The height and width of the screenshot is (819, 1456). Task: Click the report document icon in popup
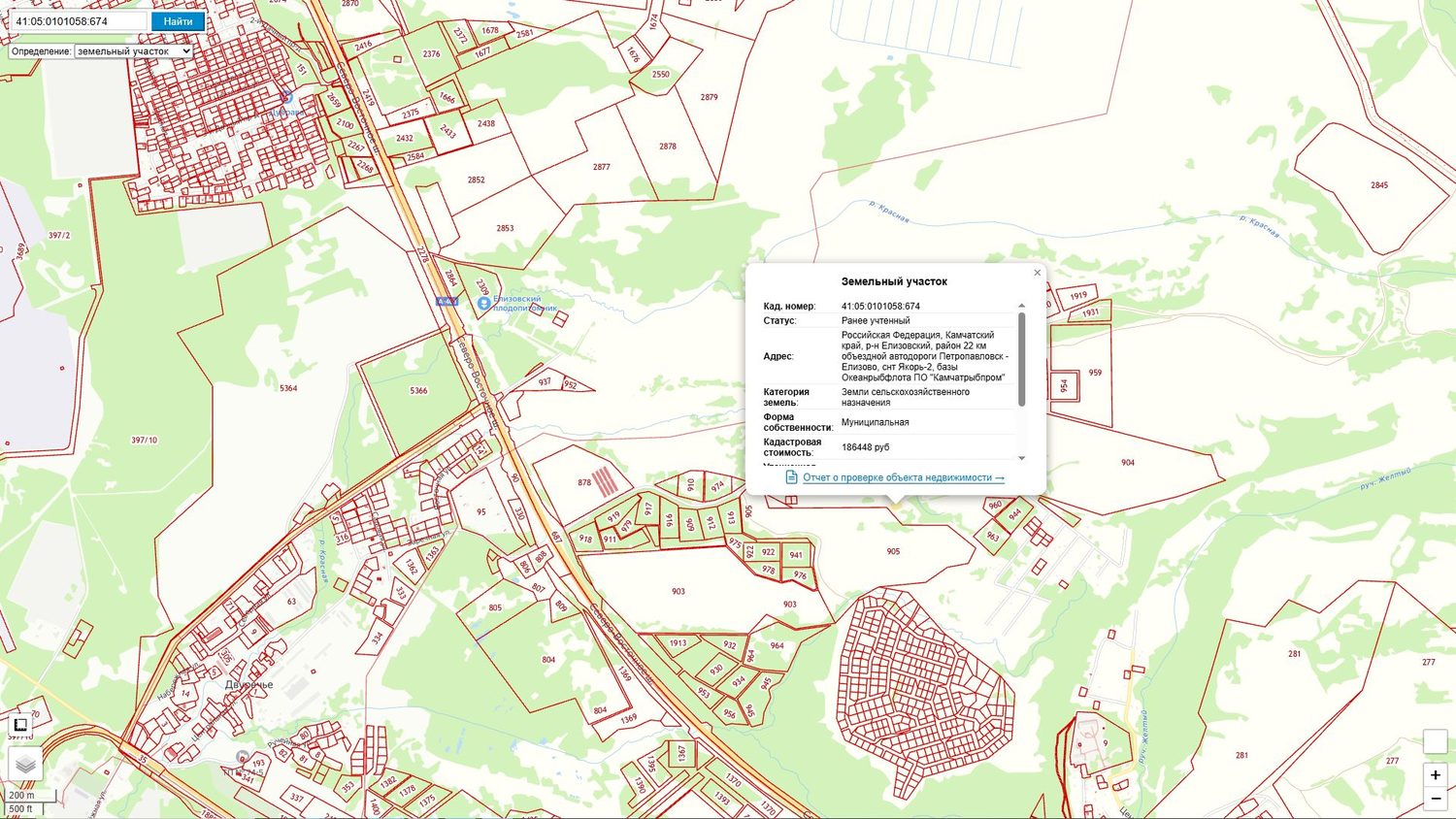point(791,477)
